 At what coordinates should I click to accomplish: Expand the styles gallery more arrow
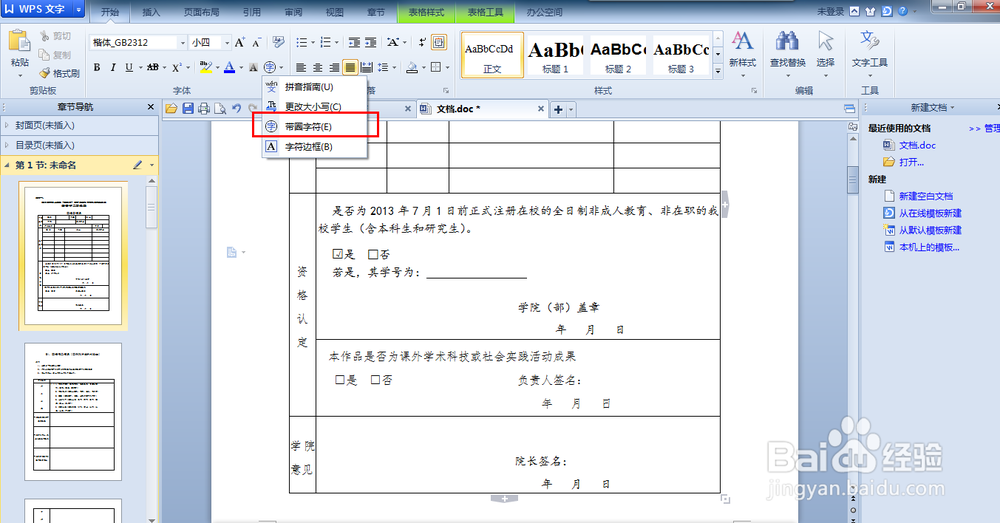point(717,71)
